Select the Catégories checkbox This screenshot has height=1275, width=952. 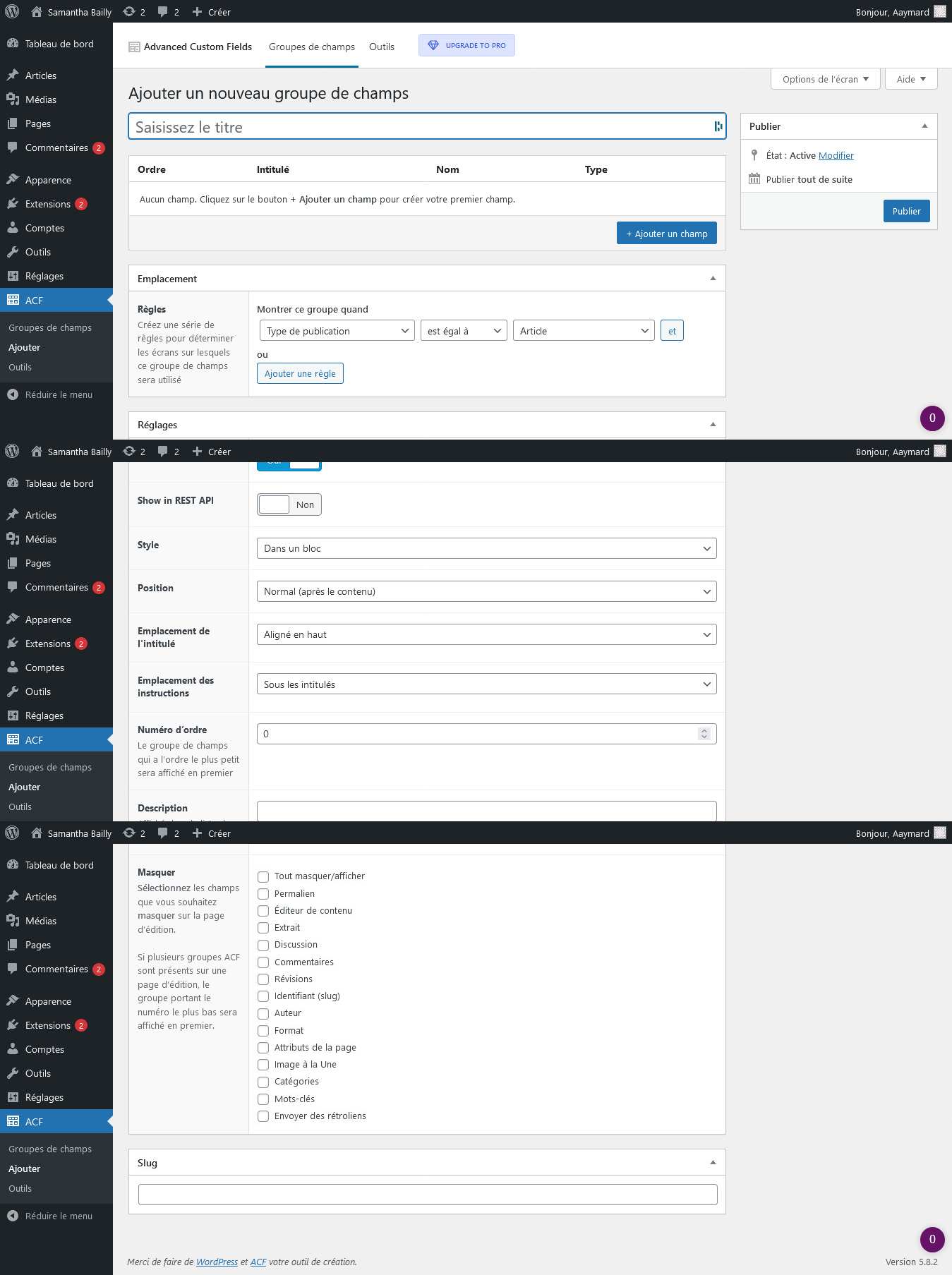click(x=263, y=1082)
